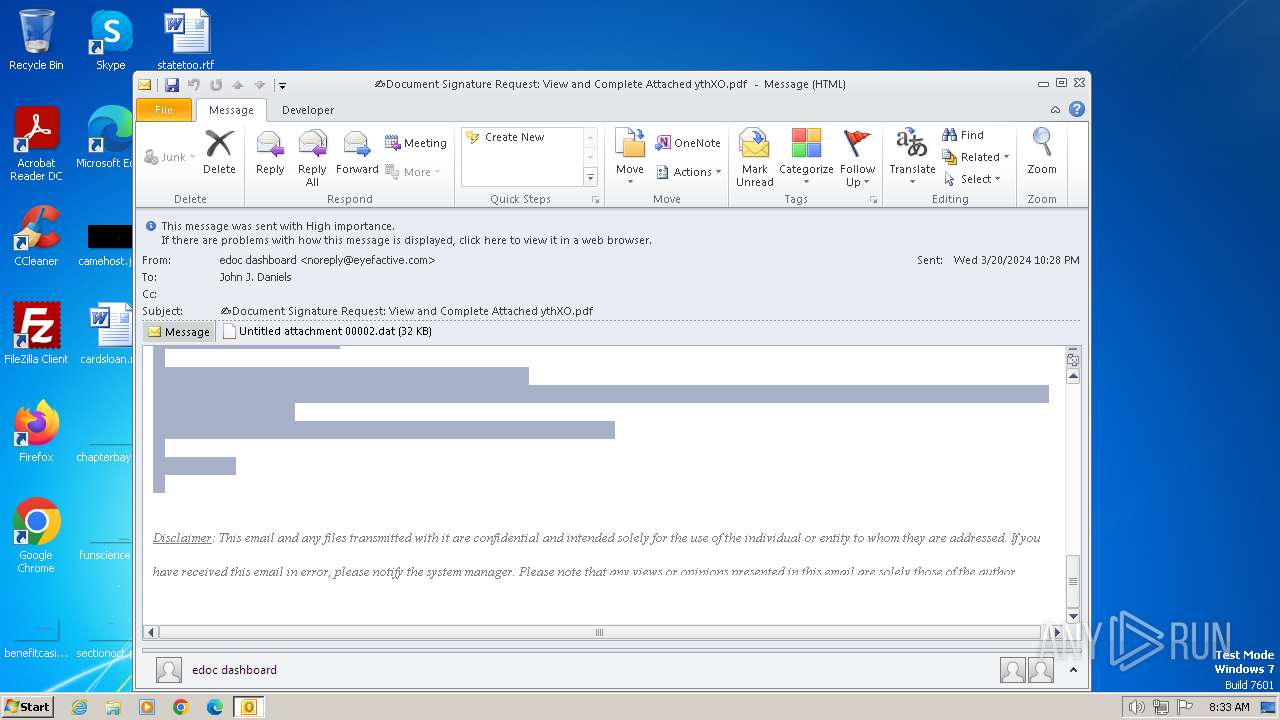Open the Recycle Bin desktop icon

(x=36, y=40)
